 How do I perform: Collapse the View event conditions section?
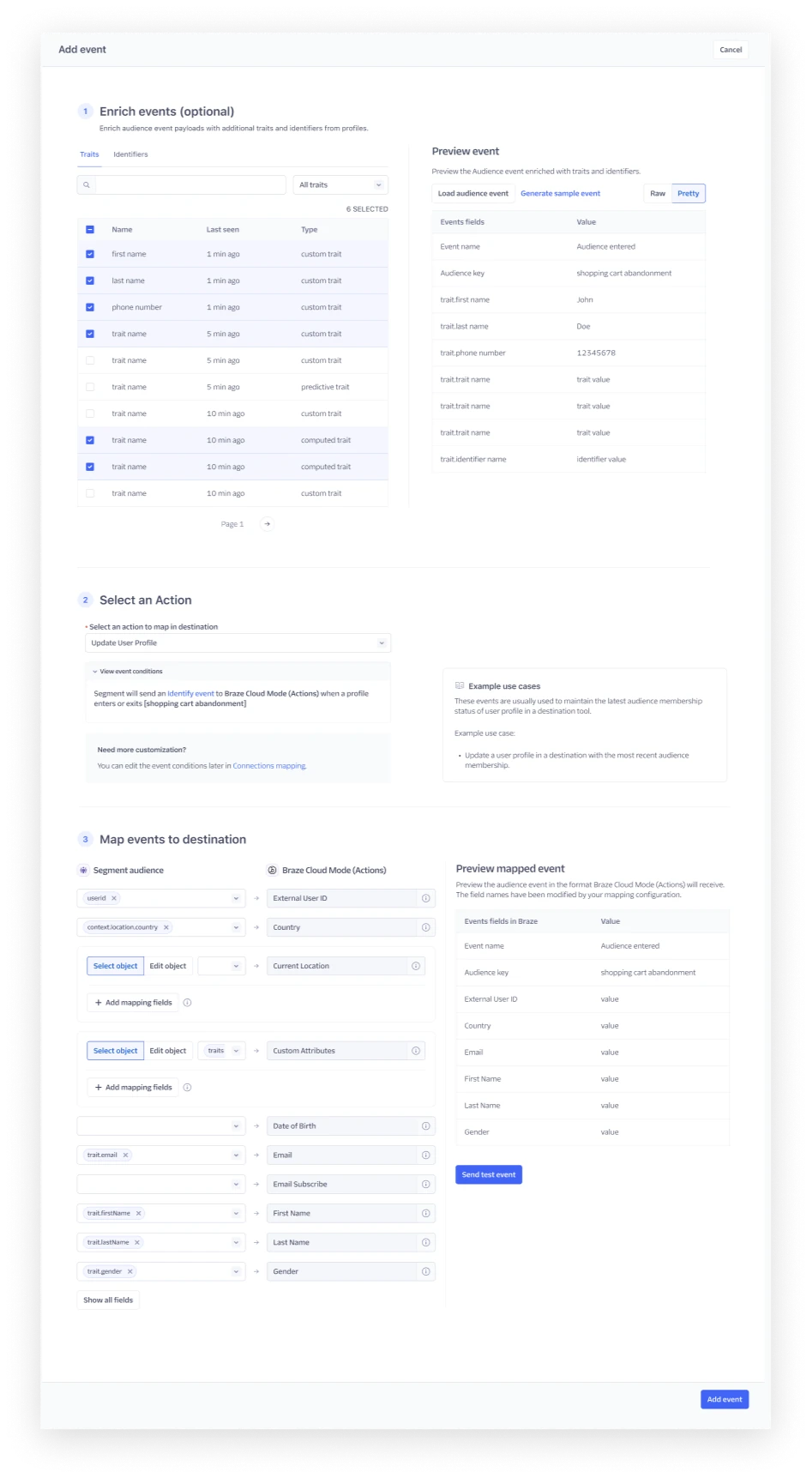128,671
